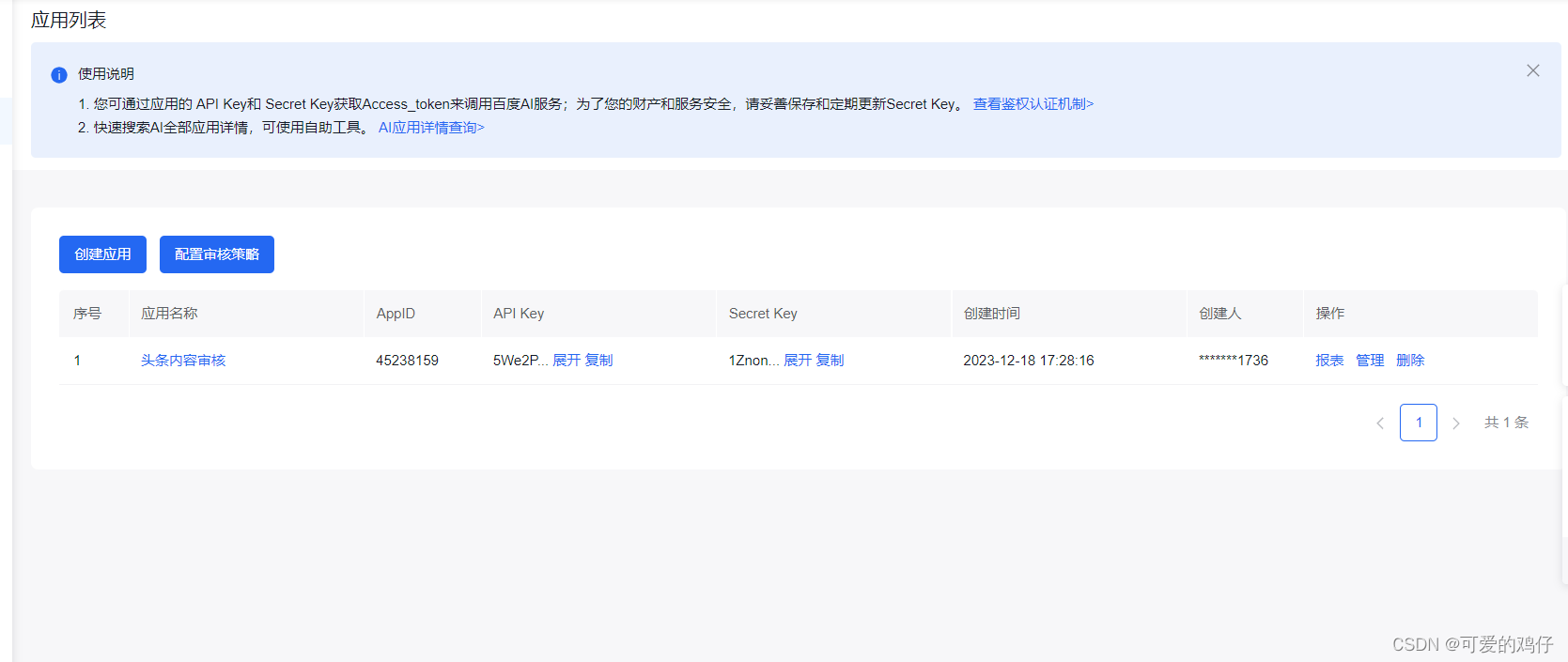1568x662 pixels.
Task: Close the 使用说明 notice banner
Action: 1533,70
